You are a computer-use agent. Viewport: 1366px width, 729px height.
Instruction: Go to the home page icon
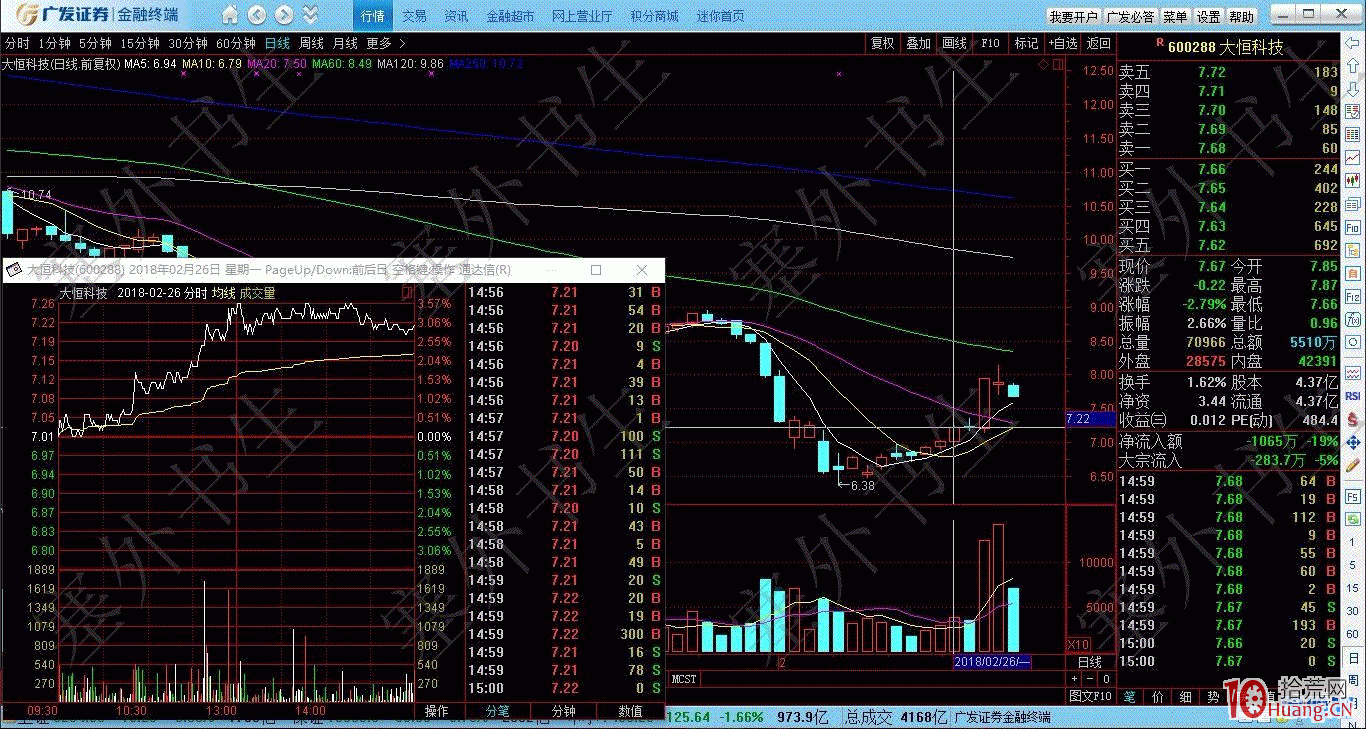230,15
